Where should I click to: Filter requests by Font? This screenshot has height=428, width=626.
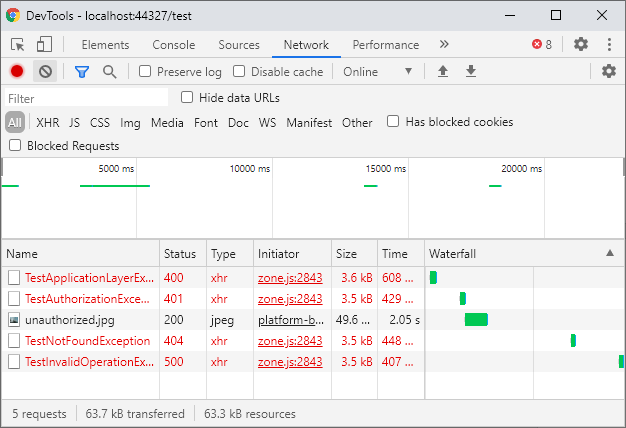point(206,123)
